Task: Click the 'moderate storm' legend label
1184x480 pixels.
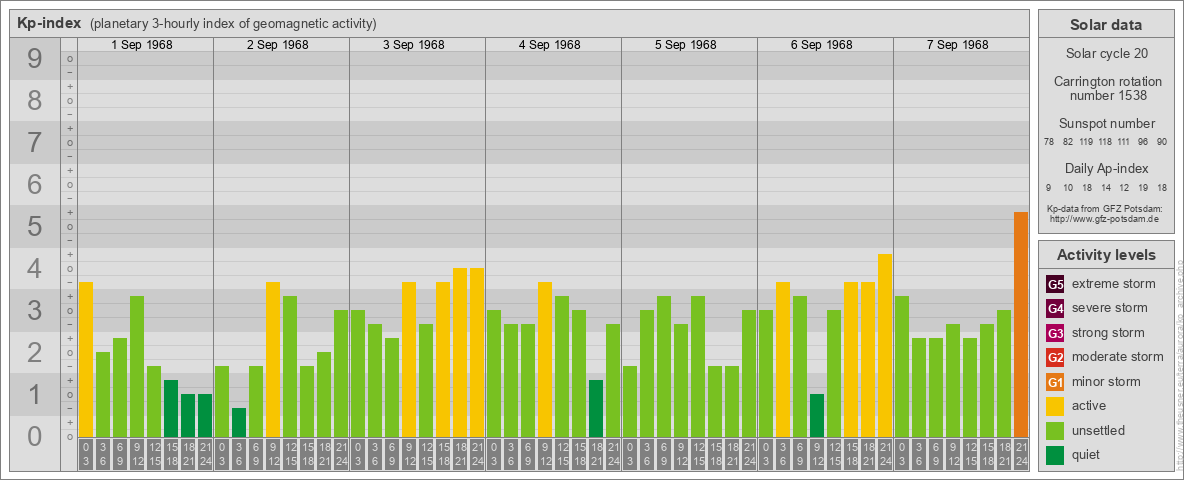Action: coord(1118,357)
